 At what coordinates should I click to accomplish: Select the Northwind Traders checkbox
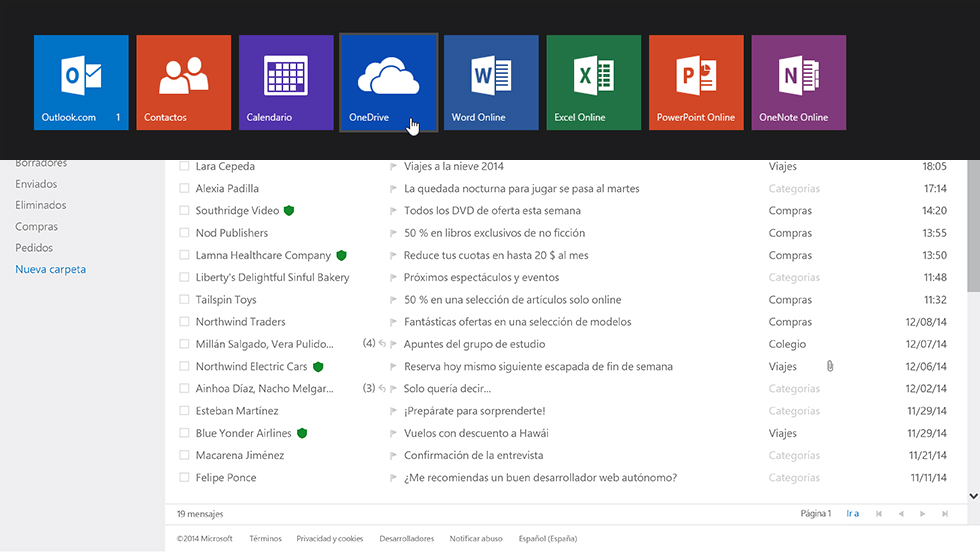pyautogui.click(x=184, y=321)
